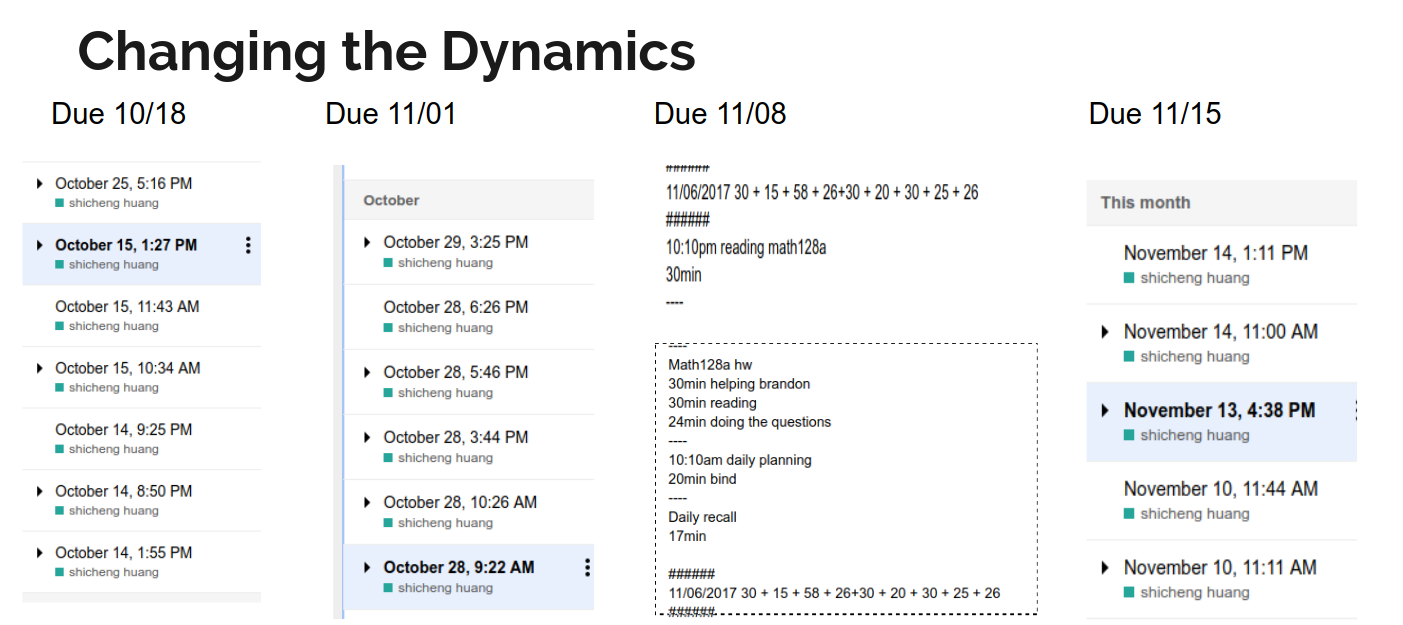Click the Daily recall line
Viewport: 1403px width, 625px height.
tap(702, 517)
